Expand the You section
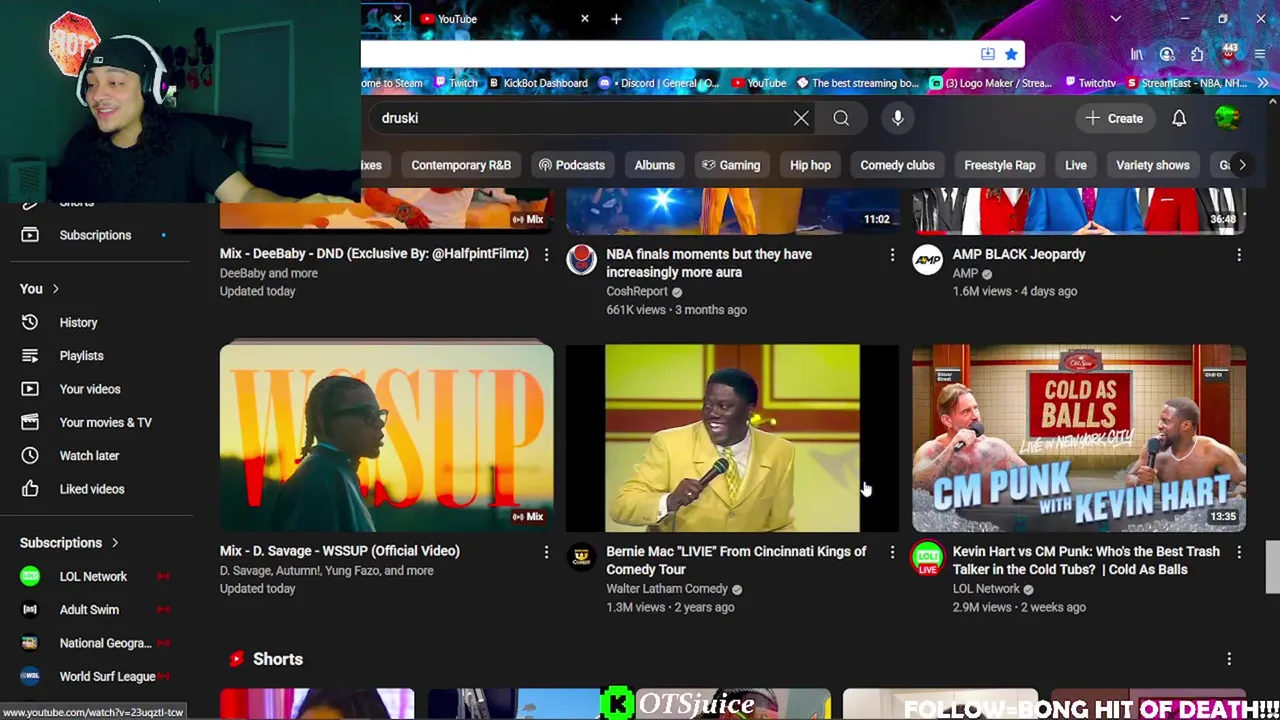The image size is (1280, 720). pyautogui.click(x=40, y=289)
